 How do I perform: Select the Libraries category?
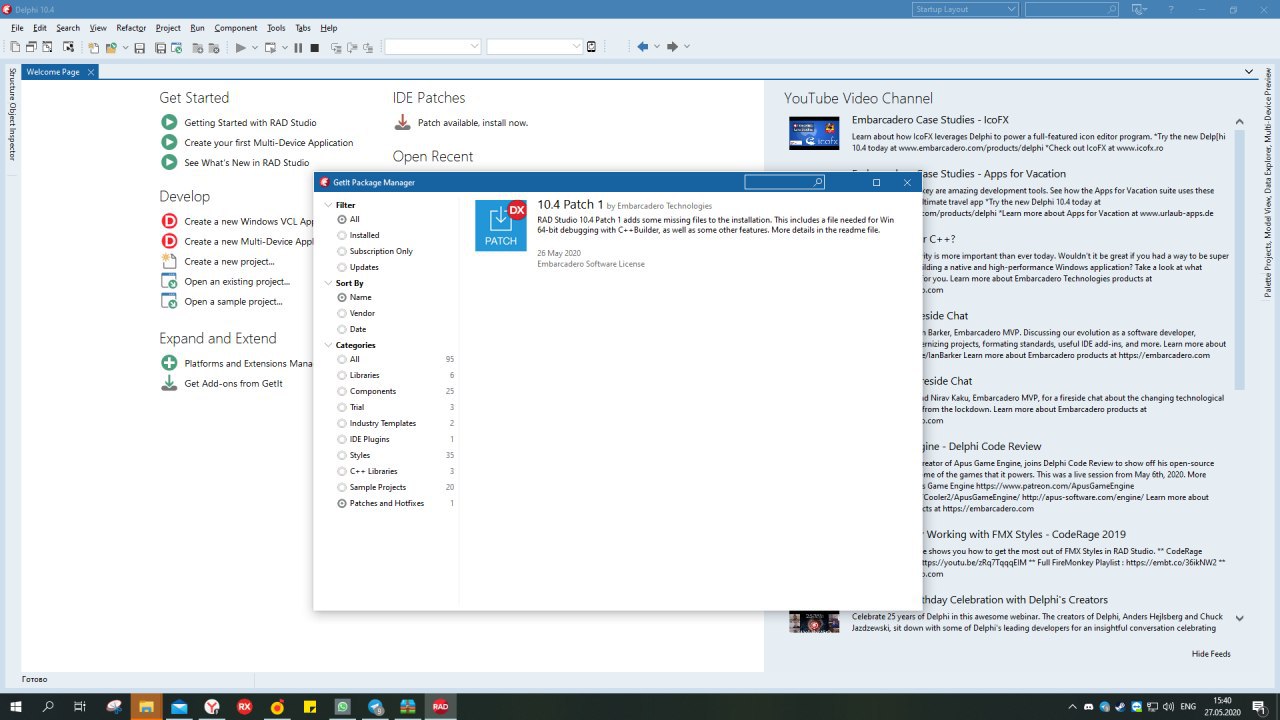(x=342, y=375)
